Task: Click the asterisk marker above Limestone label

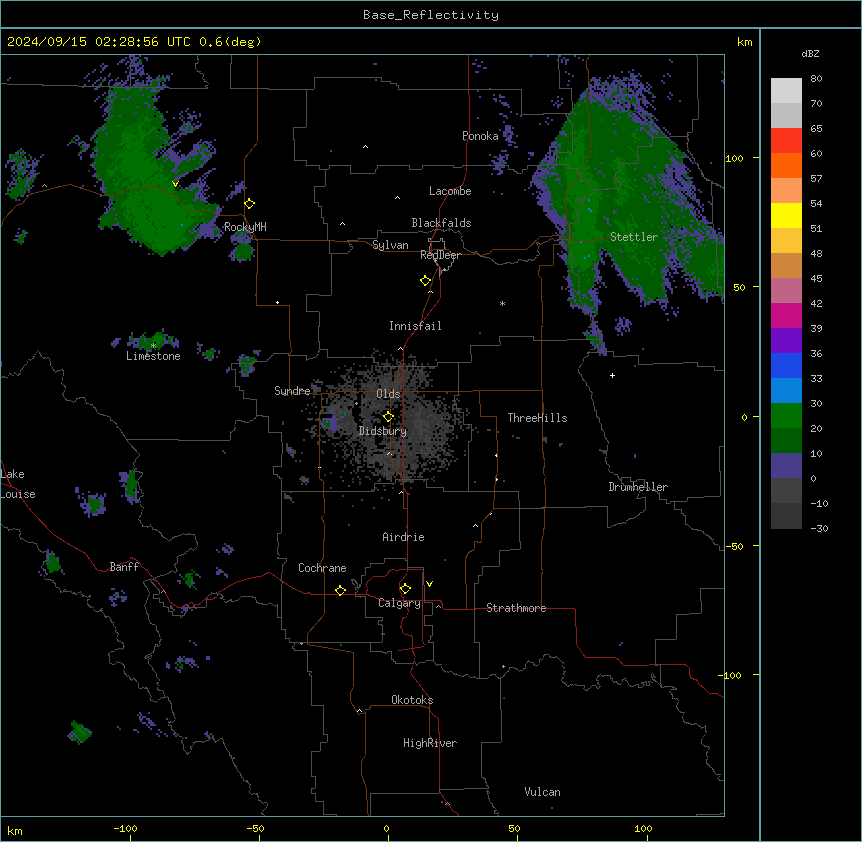Action: 154,345
